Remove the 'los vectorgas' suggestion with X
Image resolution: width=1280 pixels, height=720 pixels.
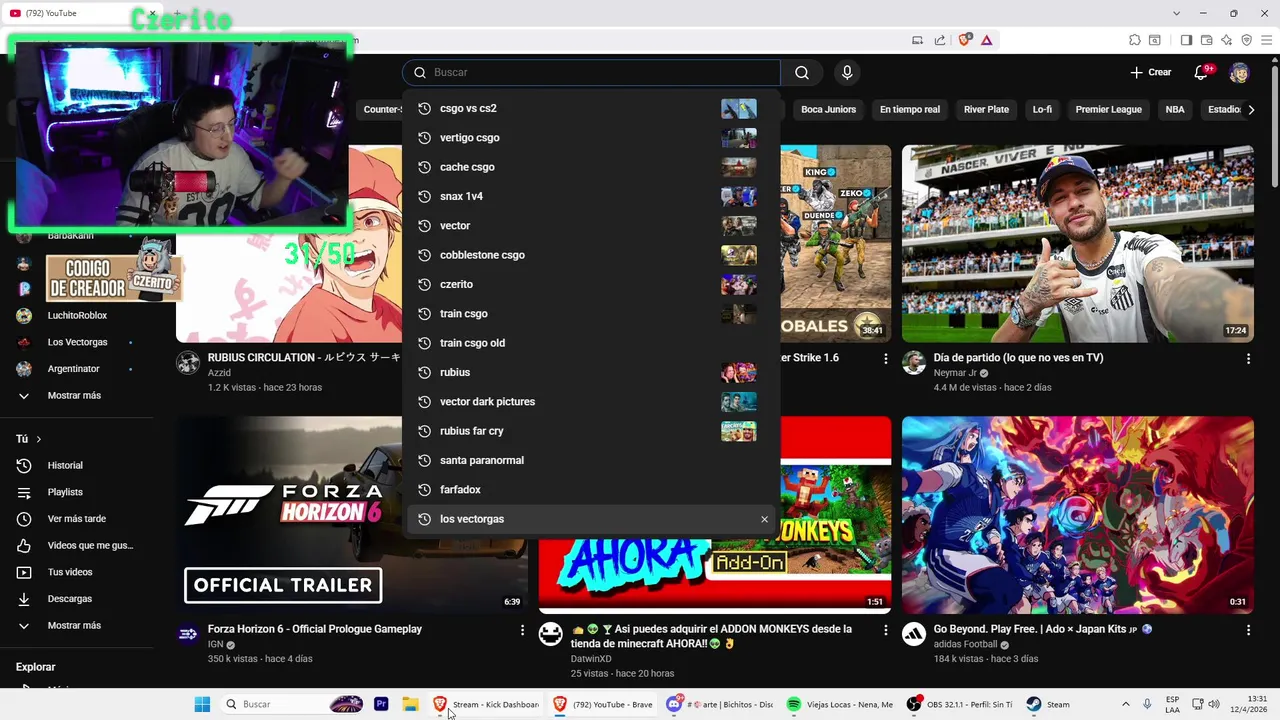pyautogui.click(x=764, y=519)
